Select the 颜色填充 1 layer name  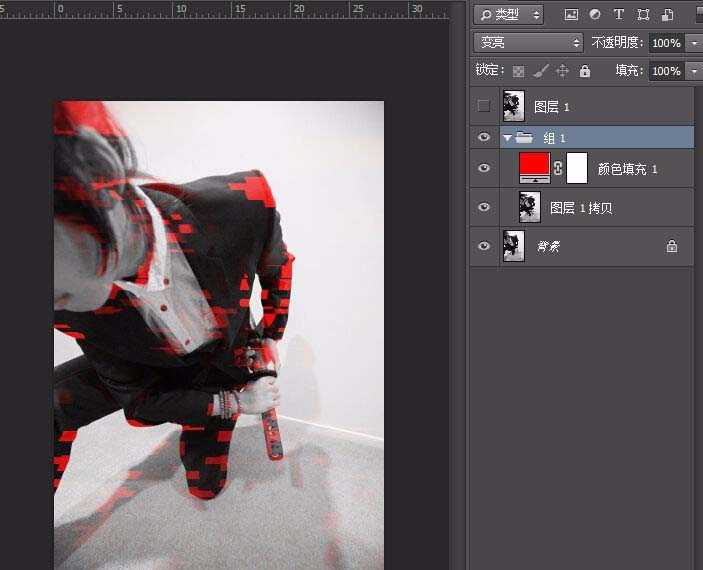point(627,169)
